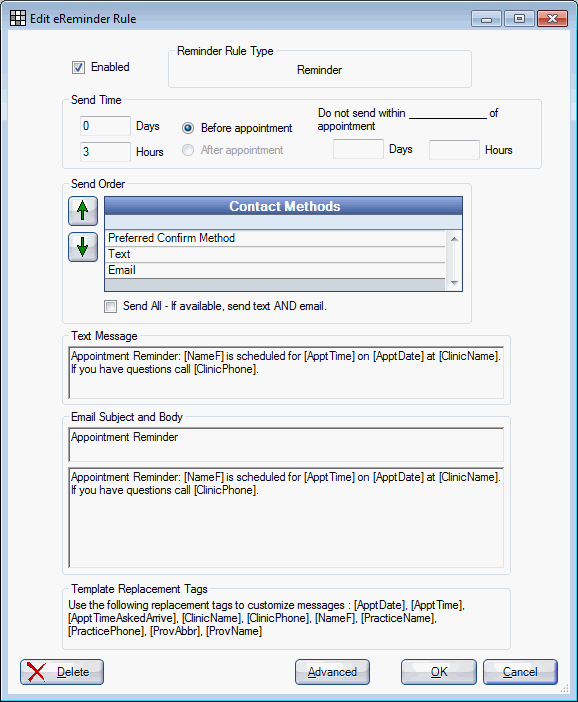Select the After appointment radio button
This screenshot has height=702, width=578.
click(x=188, y=150)
